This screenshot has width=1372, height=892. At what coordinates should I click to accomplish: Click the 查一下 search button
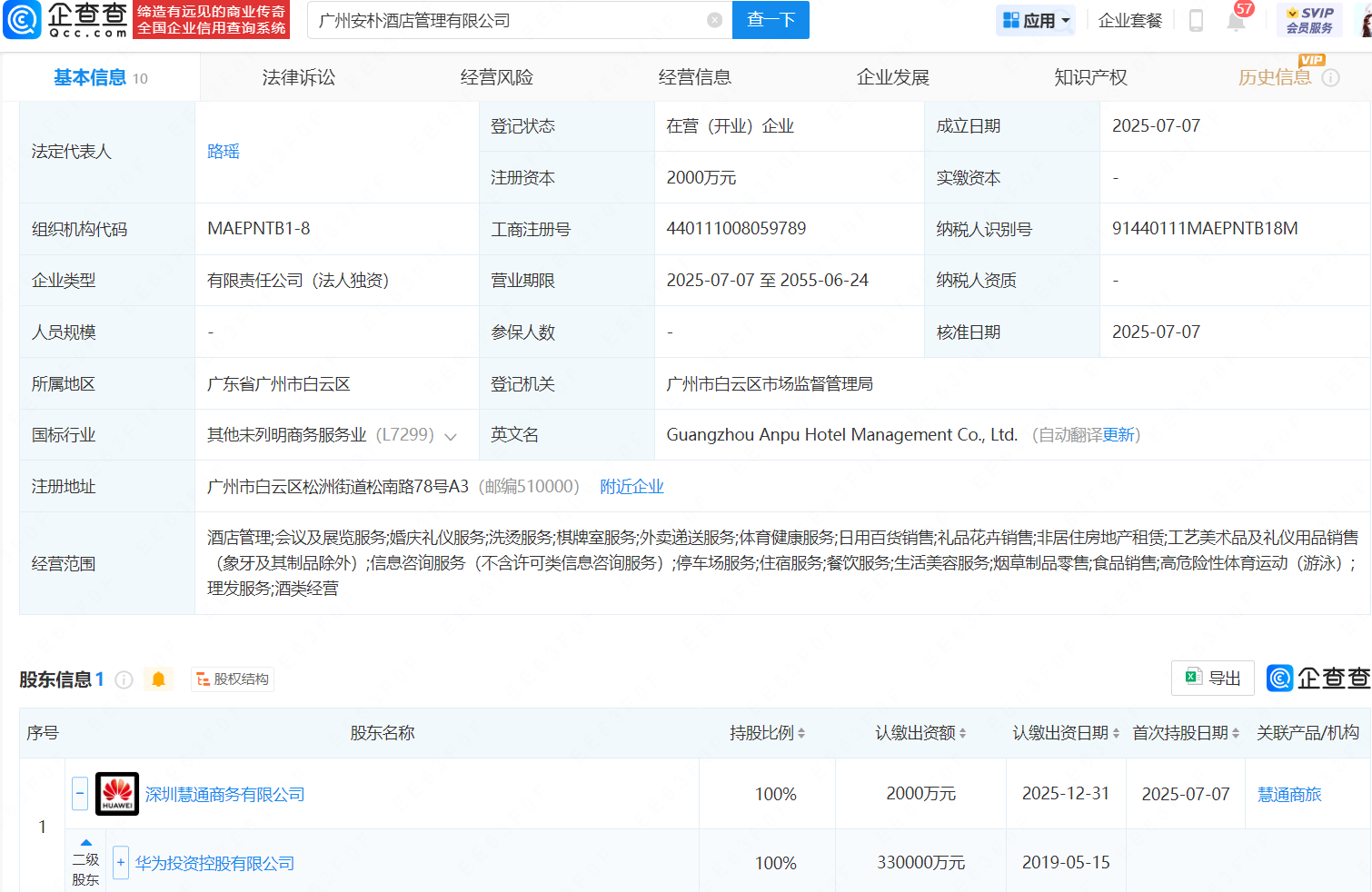pyautogui.click(x=771, y=20)
